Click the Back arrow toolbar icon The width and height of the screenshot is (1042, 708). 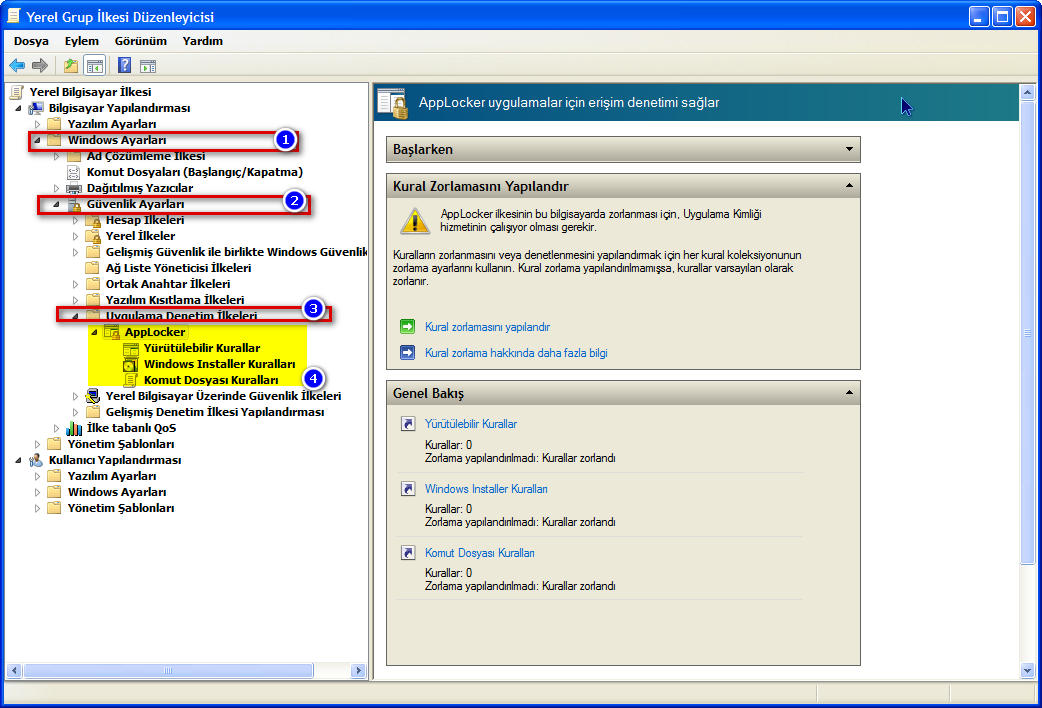click(x=17, y=65)
